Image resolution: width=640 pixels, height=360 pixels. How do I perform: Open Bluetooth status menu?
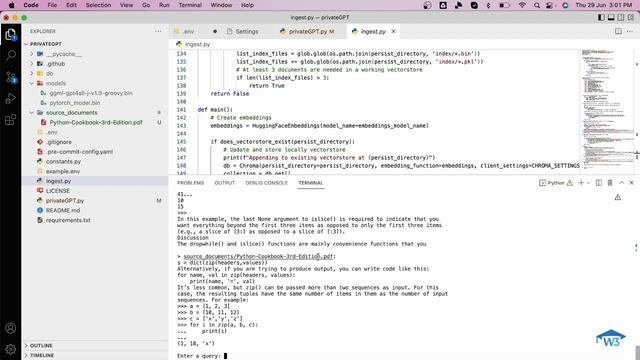tap(488, 5)
